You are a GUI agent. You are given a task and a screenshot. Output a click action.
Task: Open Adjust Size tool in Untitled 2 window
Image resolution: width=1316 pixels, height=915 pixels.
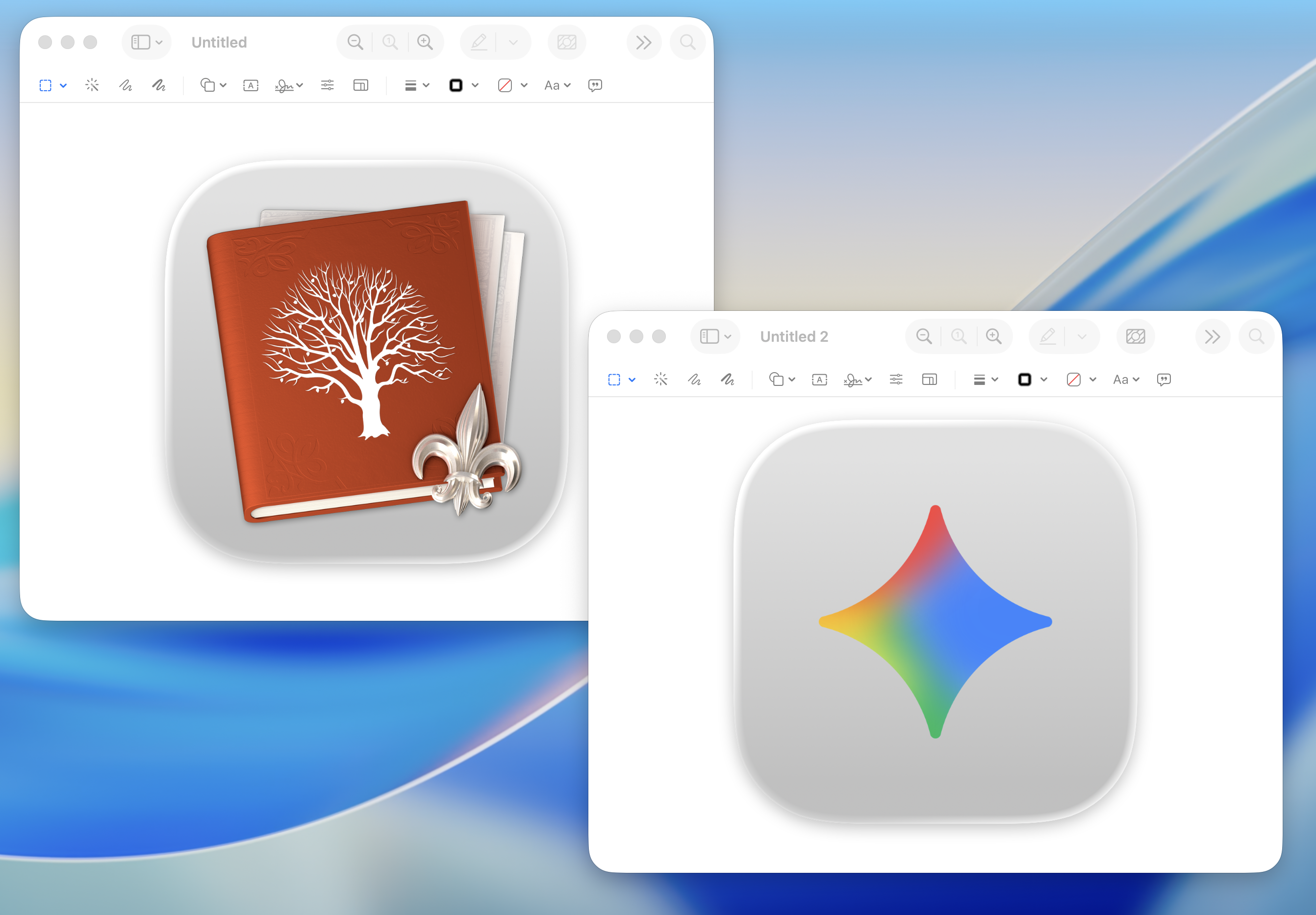click(x=929, y=380)
